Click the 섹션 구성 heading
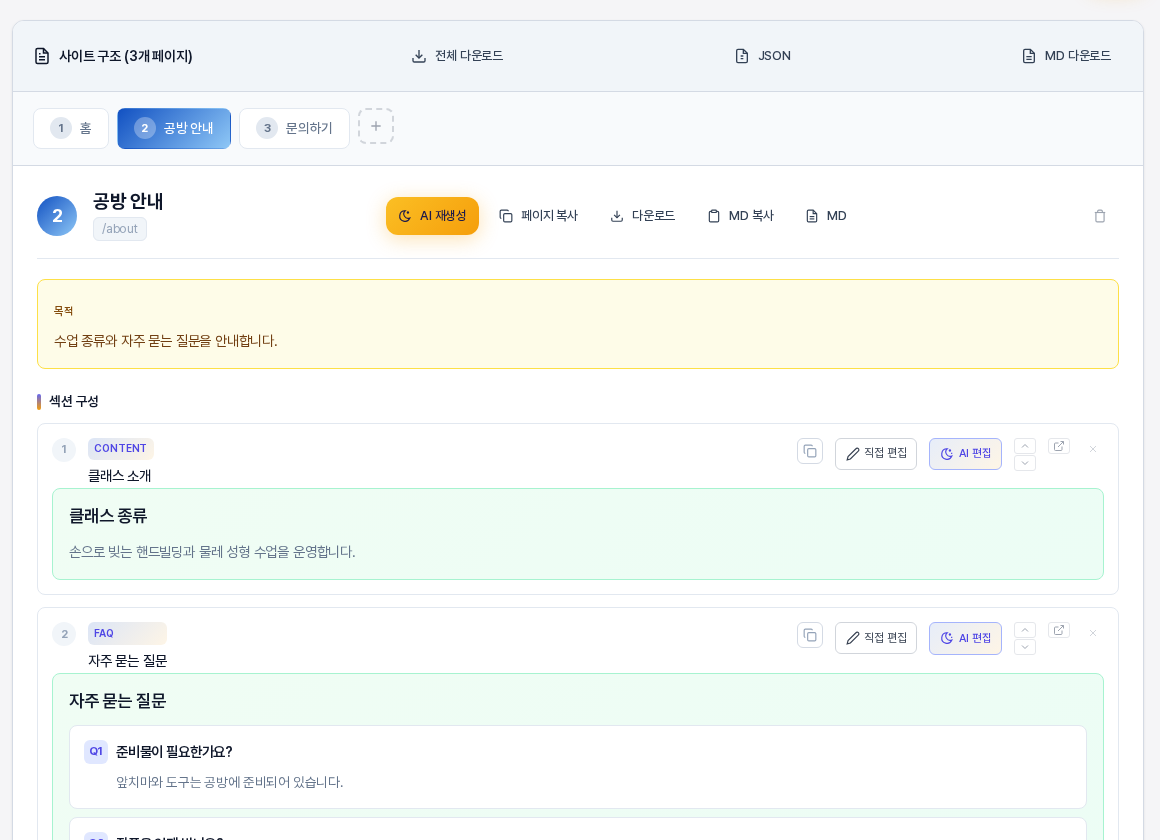The width and height of the screenshot is (1160, 840). coord(74,401)
